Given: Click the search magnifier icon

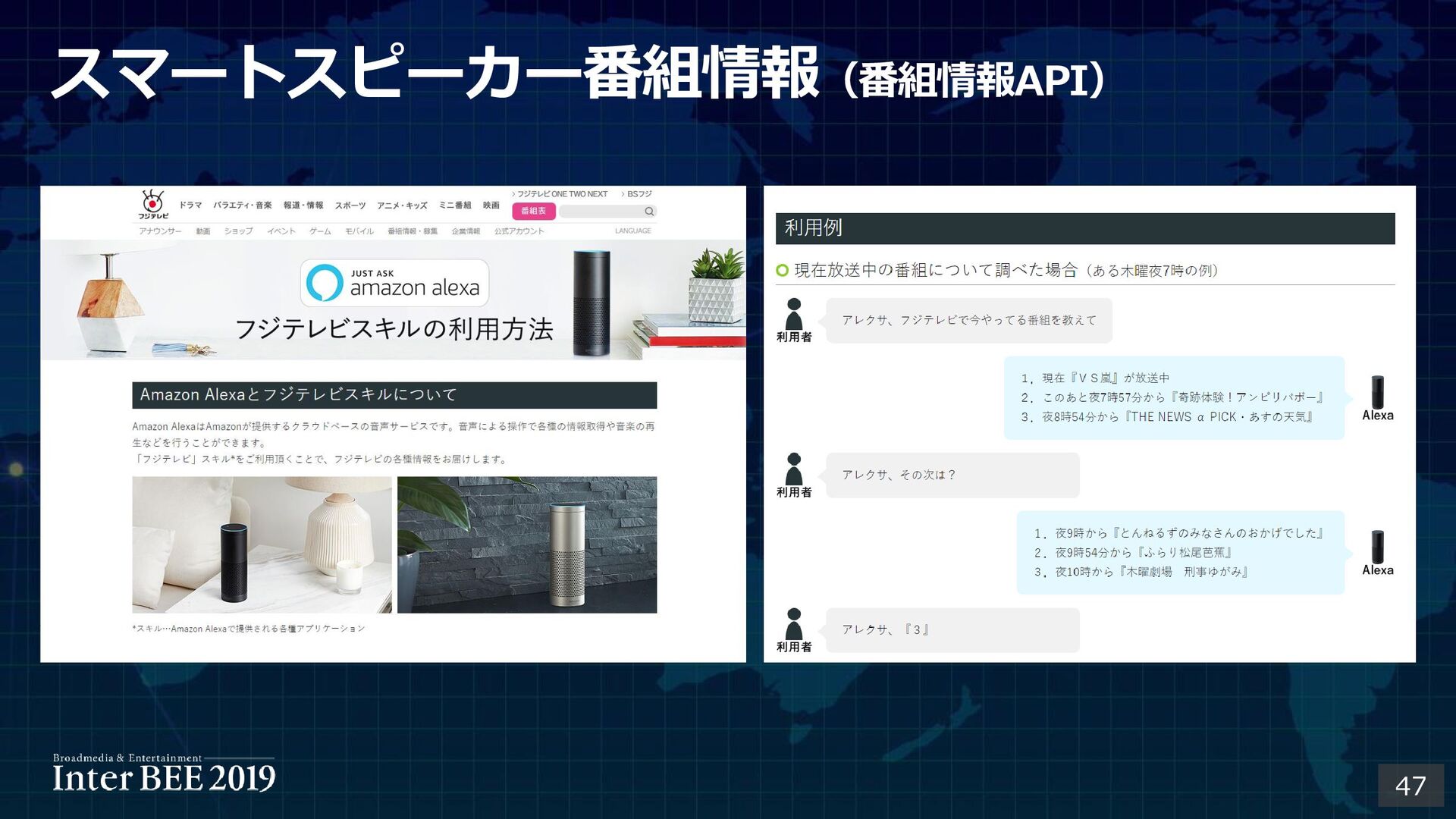Looking at the screenshot, I should click(x=649, y=212).
